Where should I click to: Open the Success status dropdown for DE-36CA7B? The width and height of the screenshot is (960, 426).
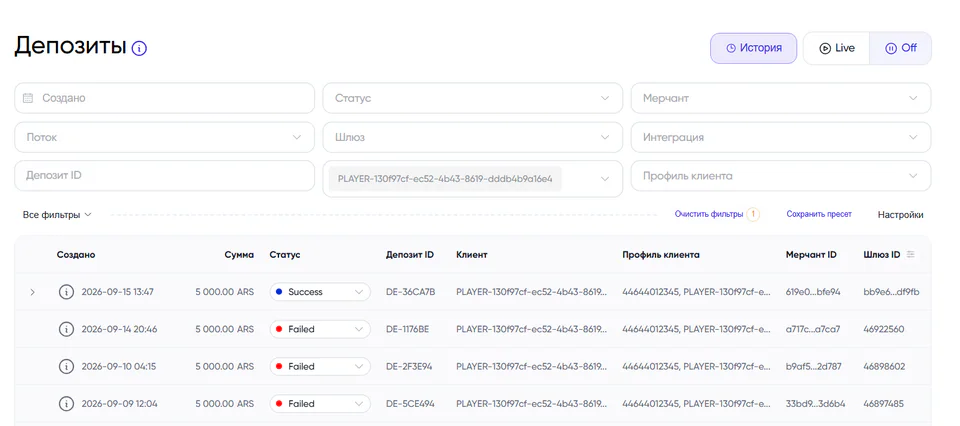point(320,292)
